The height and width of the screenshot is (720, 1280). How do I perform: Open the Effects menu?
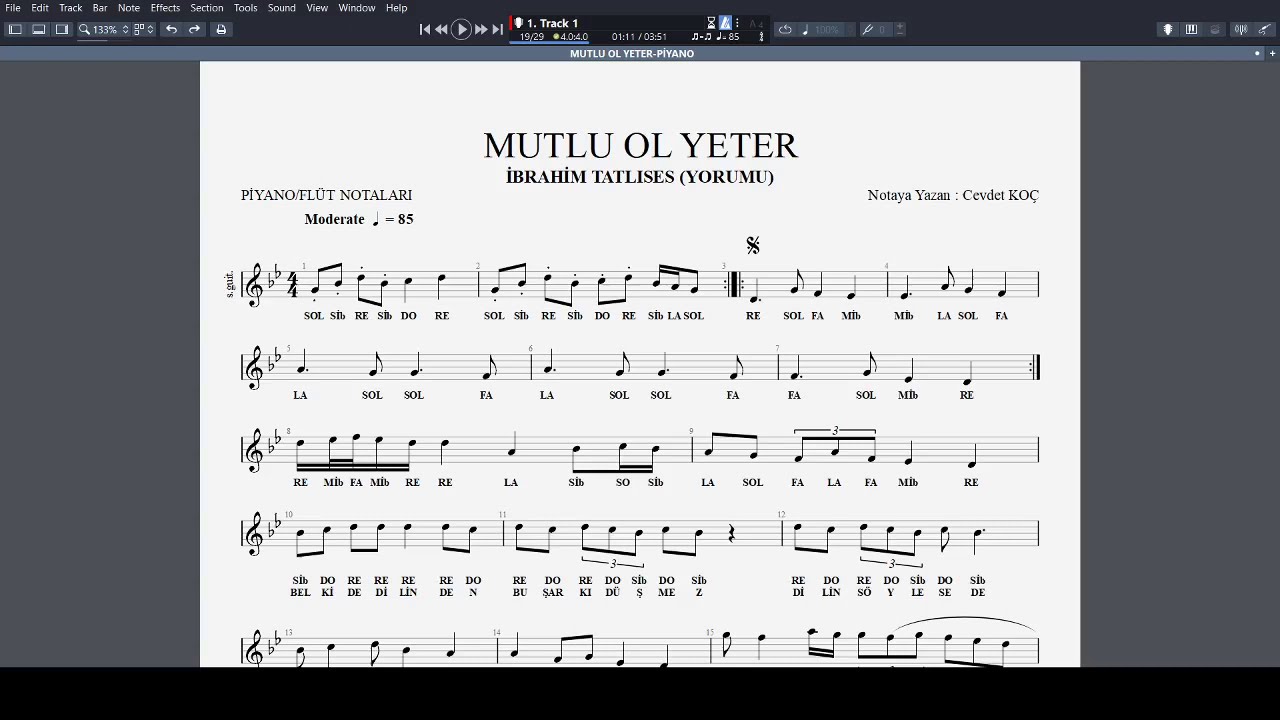(165, 8)
